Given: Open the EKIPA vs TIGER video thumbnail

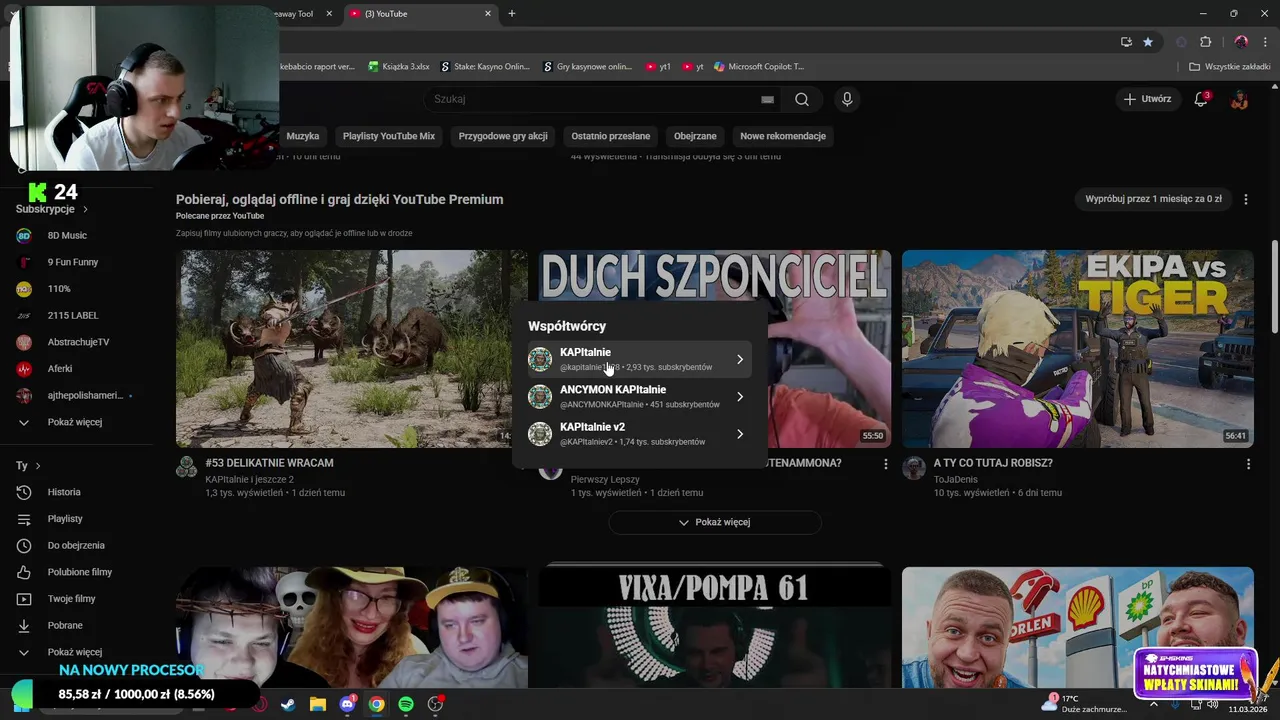Looking at the screenshot, I should [x=1077, y=349].
